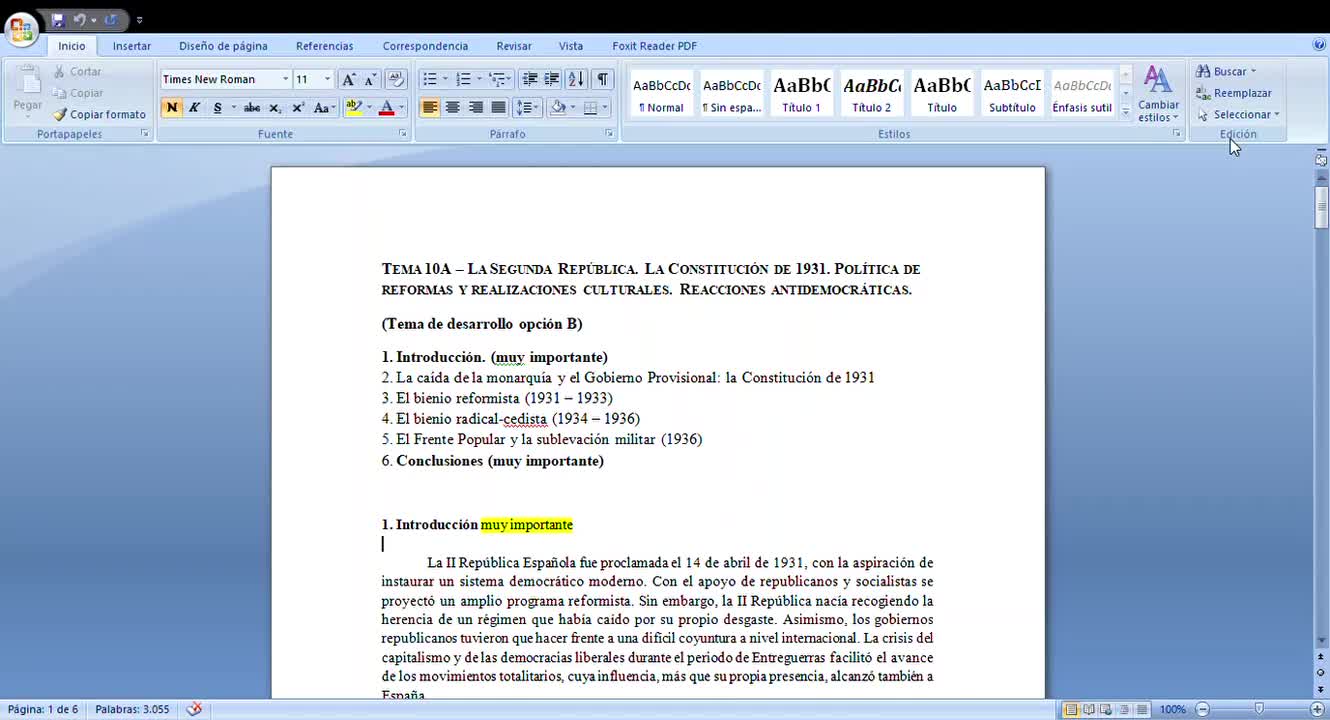This screenshot has height=720, width=1330.
Task: Apply yellow text highlight color
Action: pos(353,107)
